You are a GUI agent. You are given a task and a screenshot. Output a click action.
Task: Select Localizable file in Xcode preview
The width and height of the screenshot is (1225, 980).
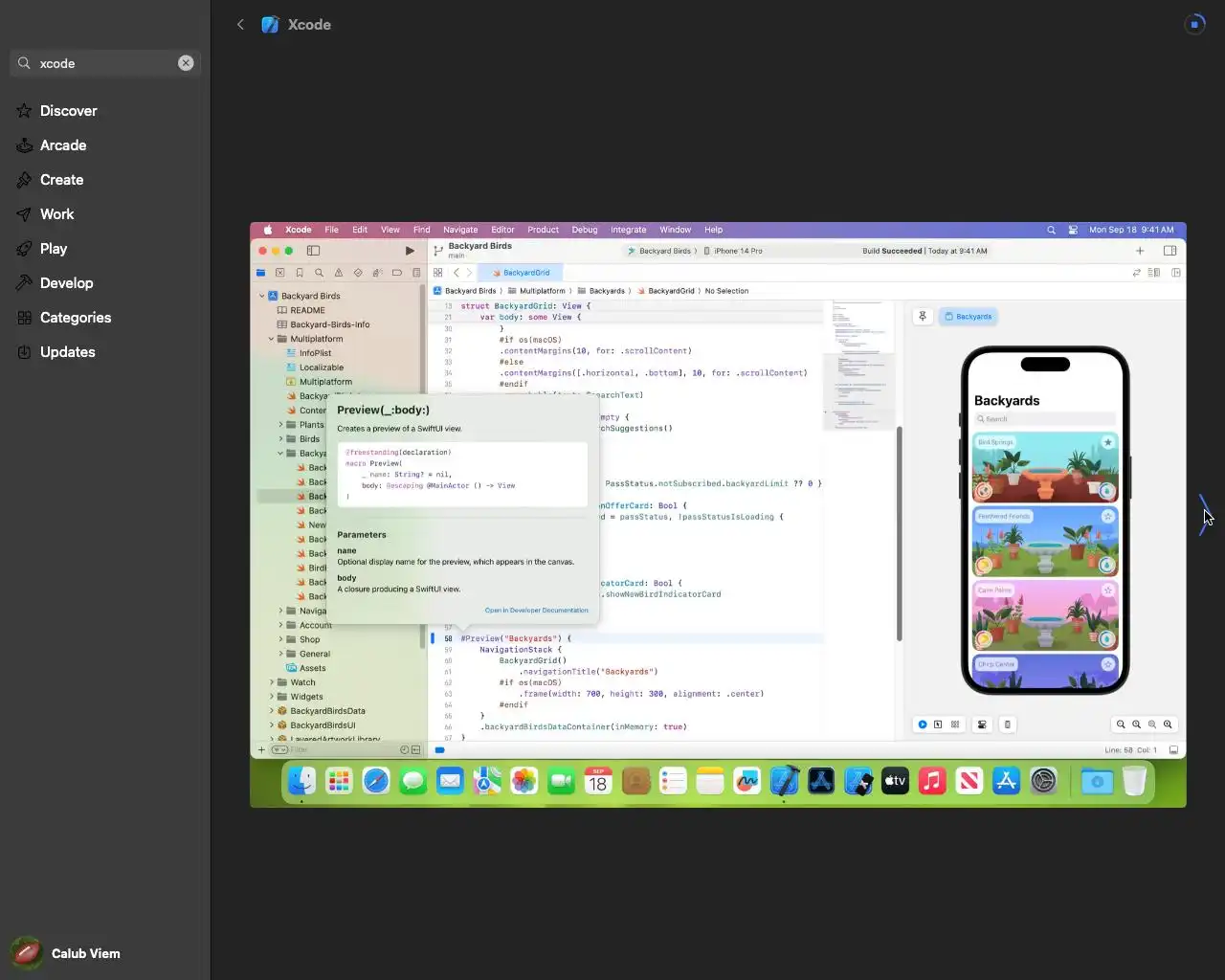(x=314, y=367)
